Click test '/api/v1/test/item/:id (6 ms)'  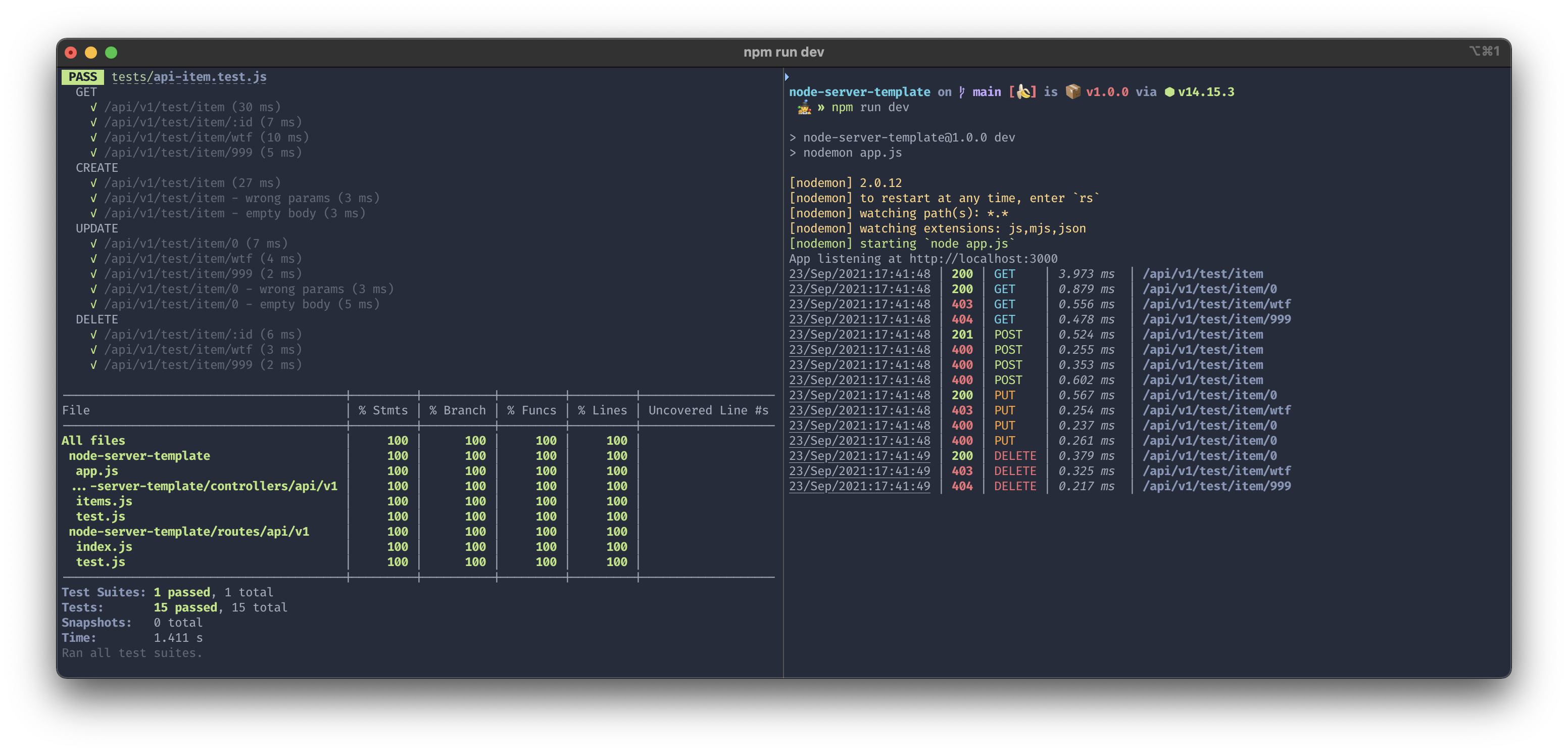[203, 335]
